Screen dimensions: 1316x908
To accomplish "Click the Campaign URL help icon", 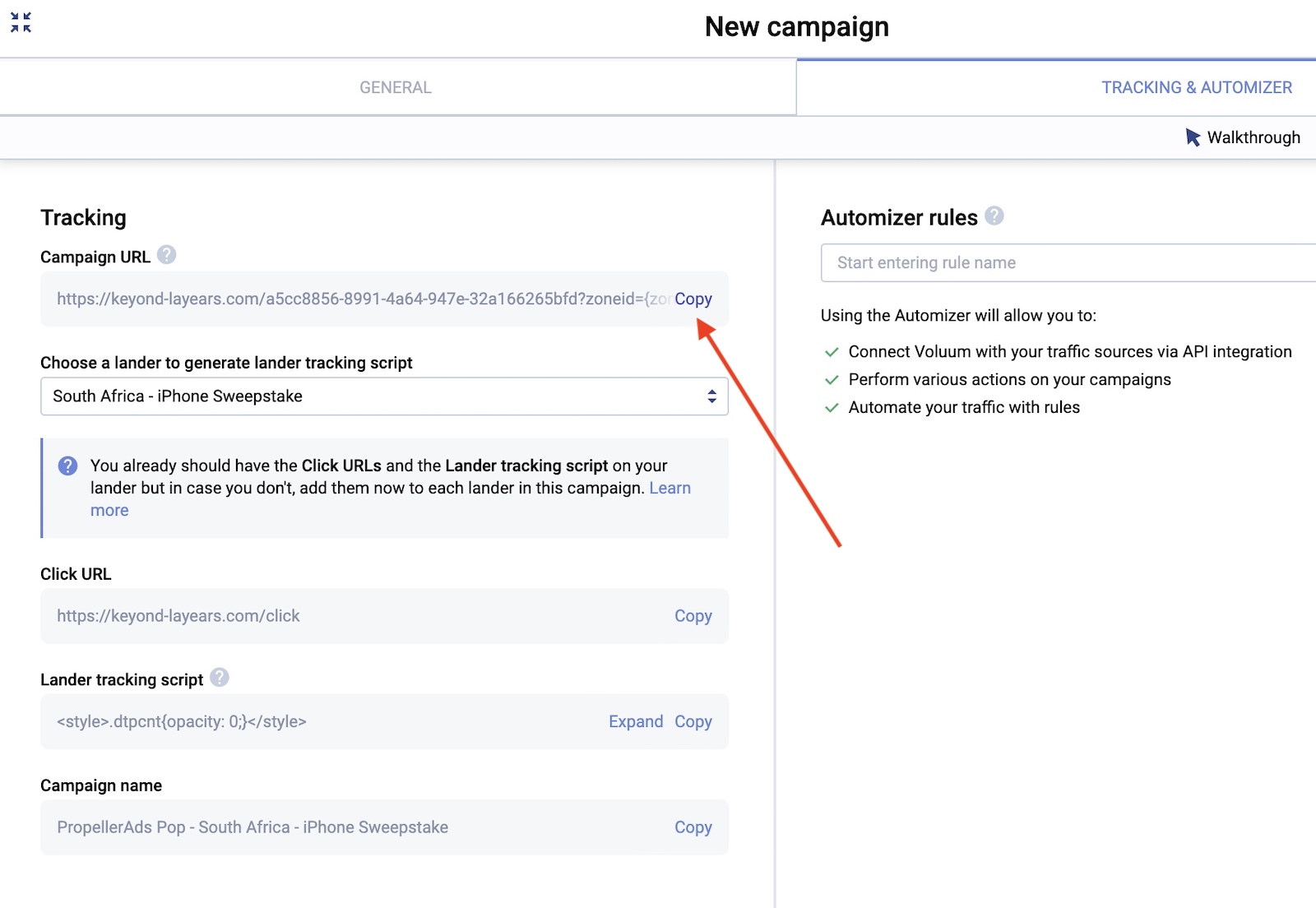I will 166,255.
